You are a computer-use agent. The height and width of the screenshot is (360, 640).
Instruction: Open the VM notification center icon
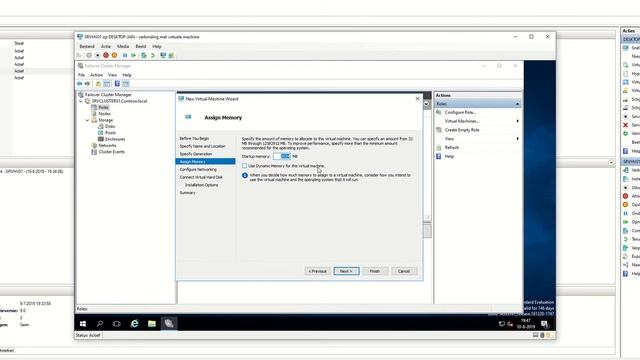tap(544, 324)
